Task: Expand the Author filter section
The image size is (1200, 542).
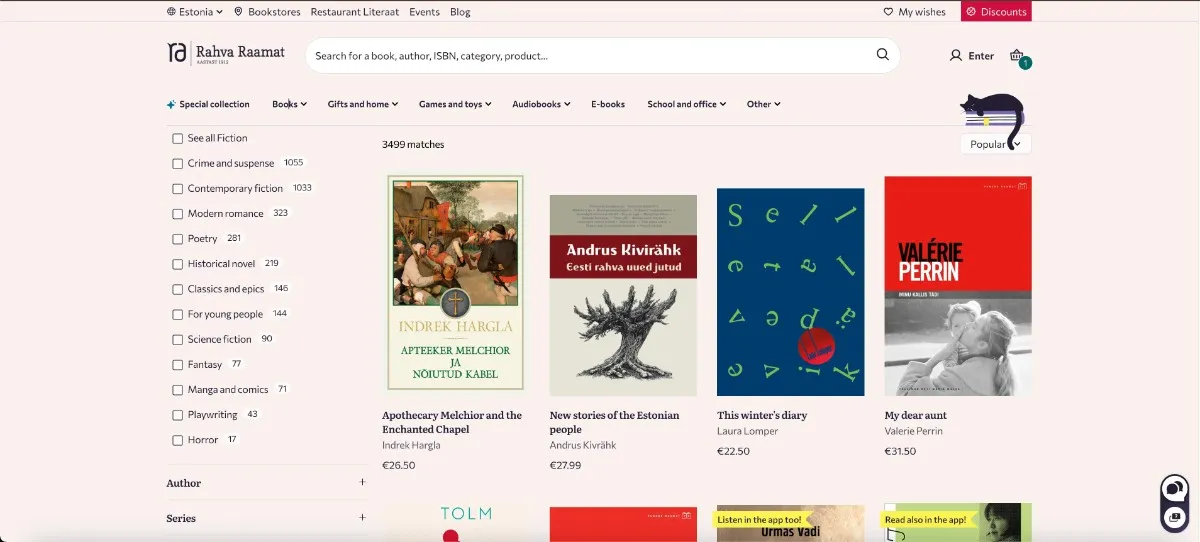Action: 266,483
